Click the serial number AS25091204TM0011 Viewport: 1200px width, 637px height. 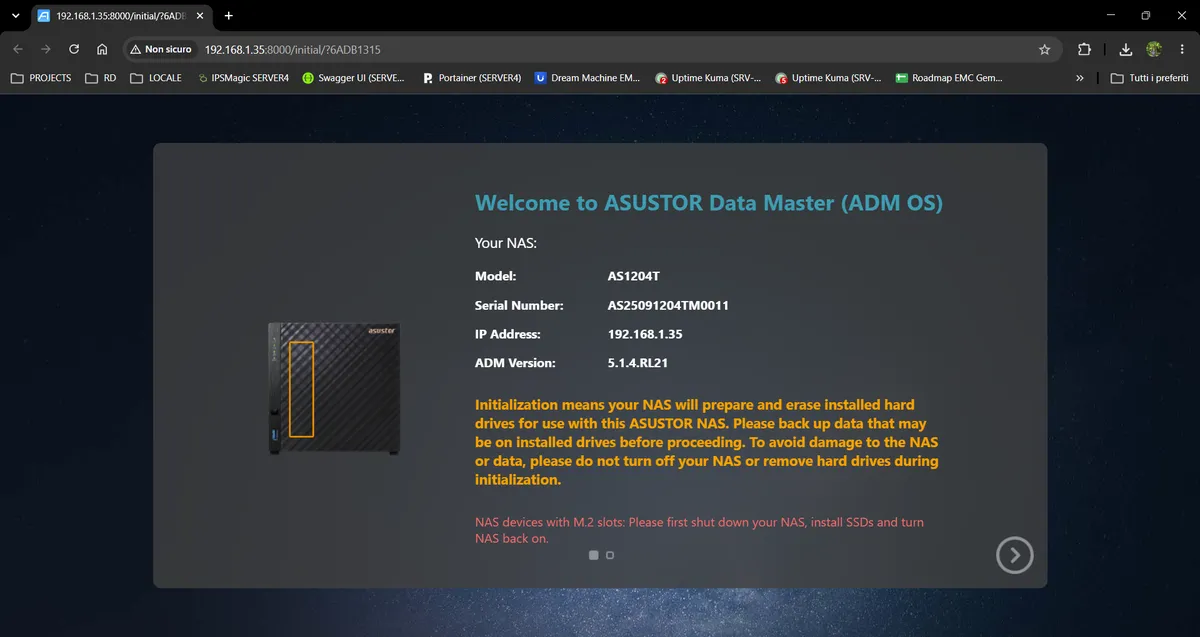(668, 305)
